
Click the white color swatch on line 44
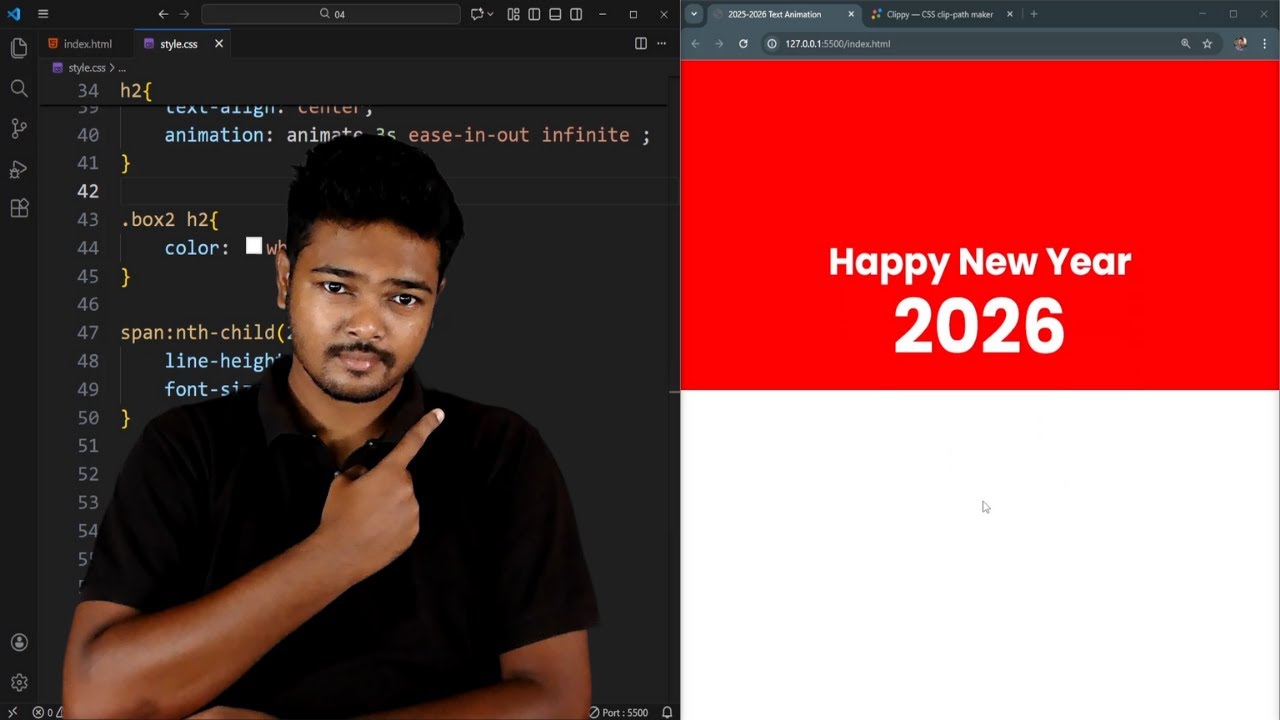(254, 246)
